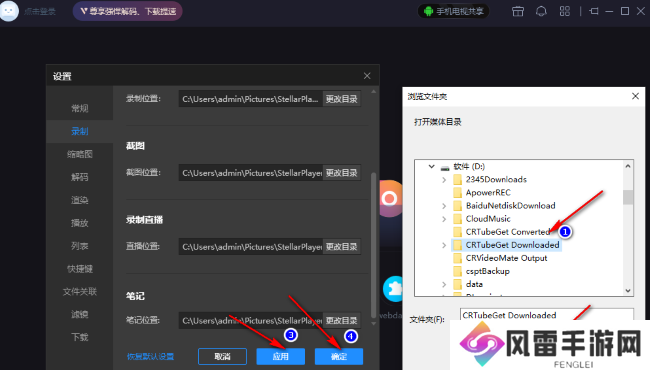Viewport: 650px width, 370px height.
Task: Click the Settings scrollbar up arrow
Action: (374, 92)
